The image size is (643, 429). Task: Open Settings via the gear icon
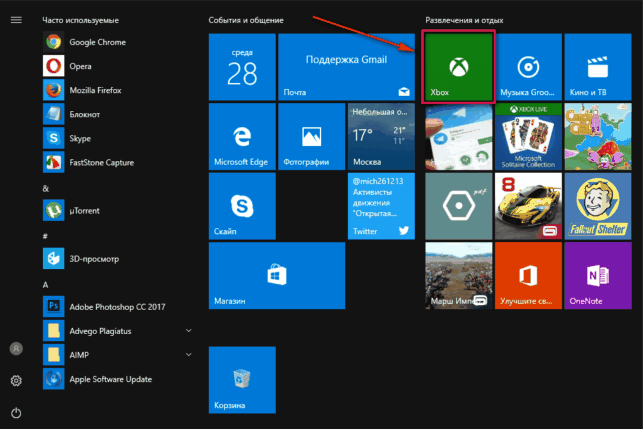tap(16, 381)
